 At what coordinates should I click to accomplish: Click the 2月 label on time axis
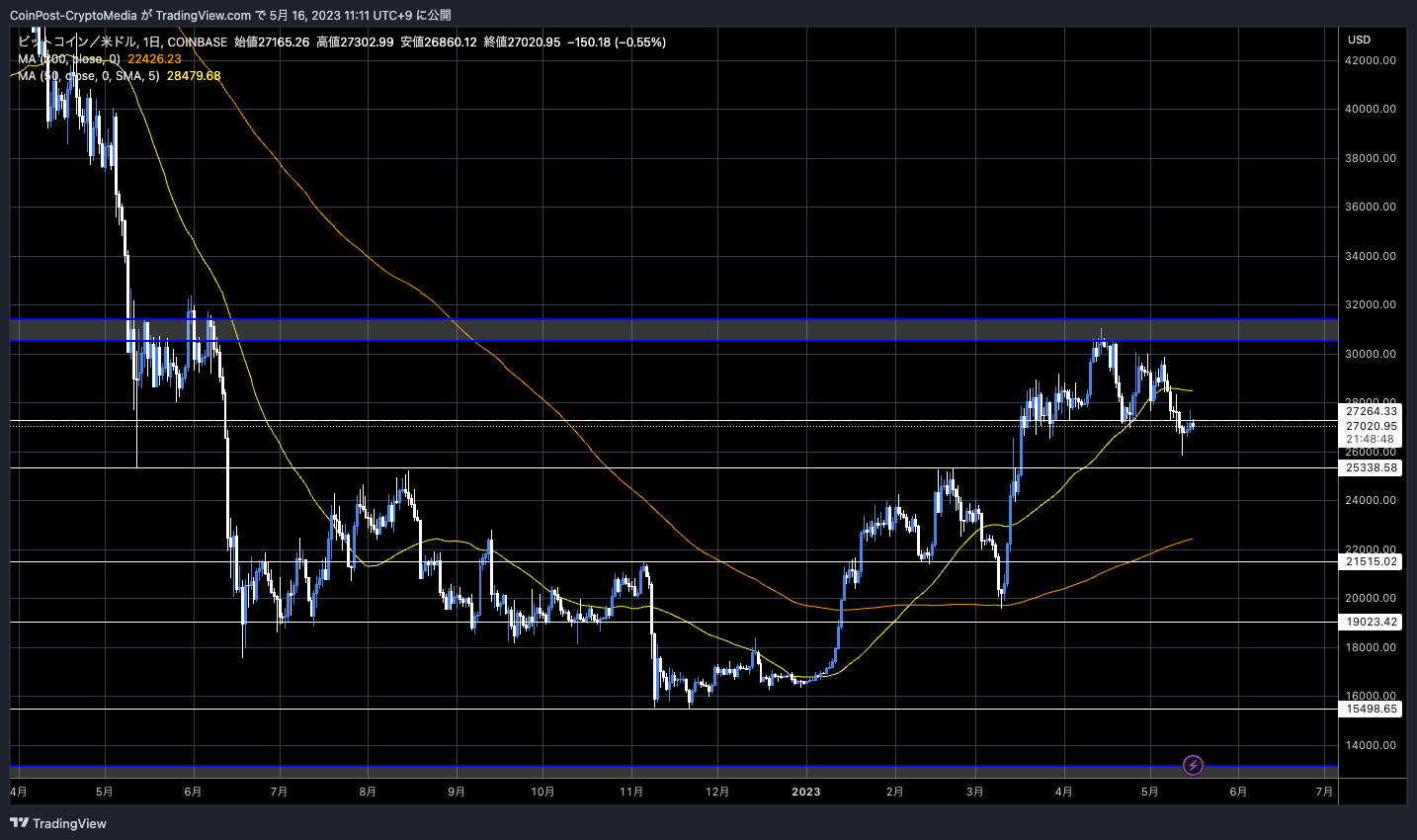coord(894,792)
